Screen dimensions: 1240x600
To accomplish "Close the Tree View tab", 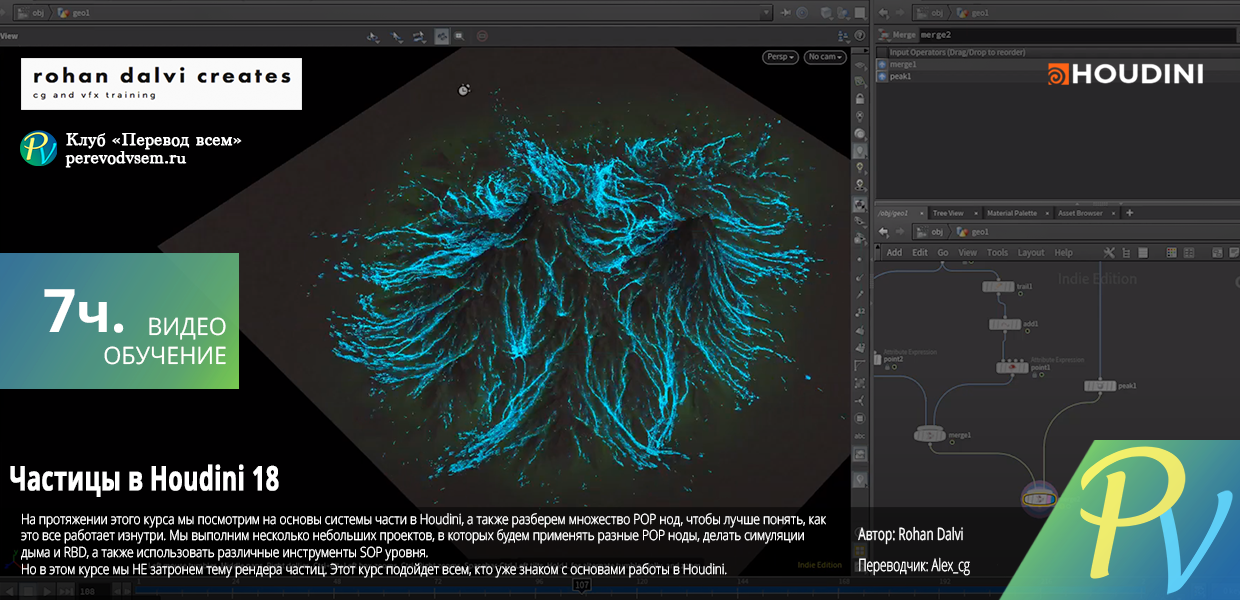I will [x=976, y=213].
